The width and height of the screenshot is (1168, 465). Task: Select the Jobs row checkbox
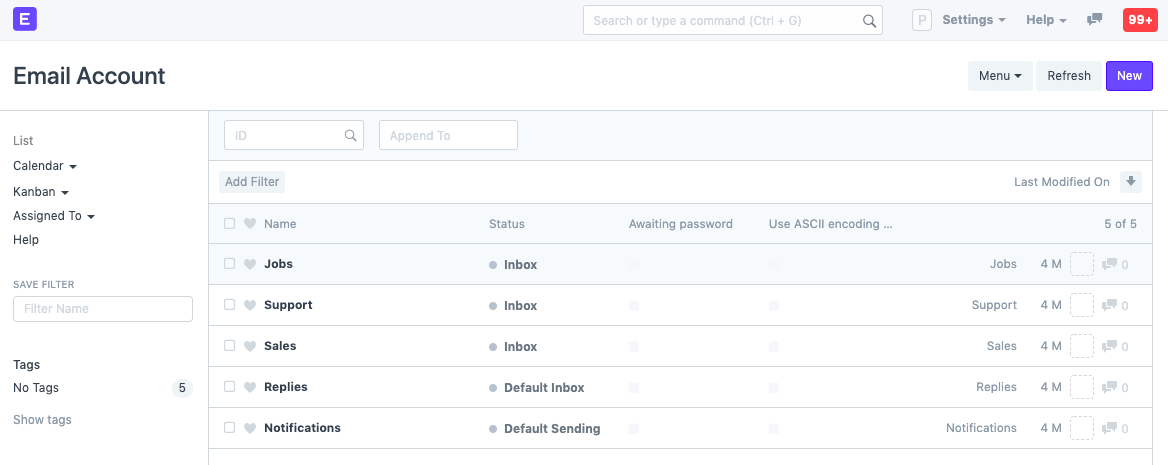pyautogui.click(x=230, y=264)
